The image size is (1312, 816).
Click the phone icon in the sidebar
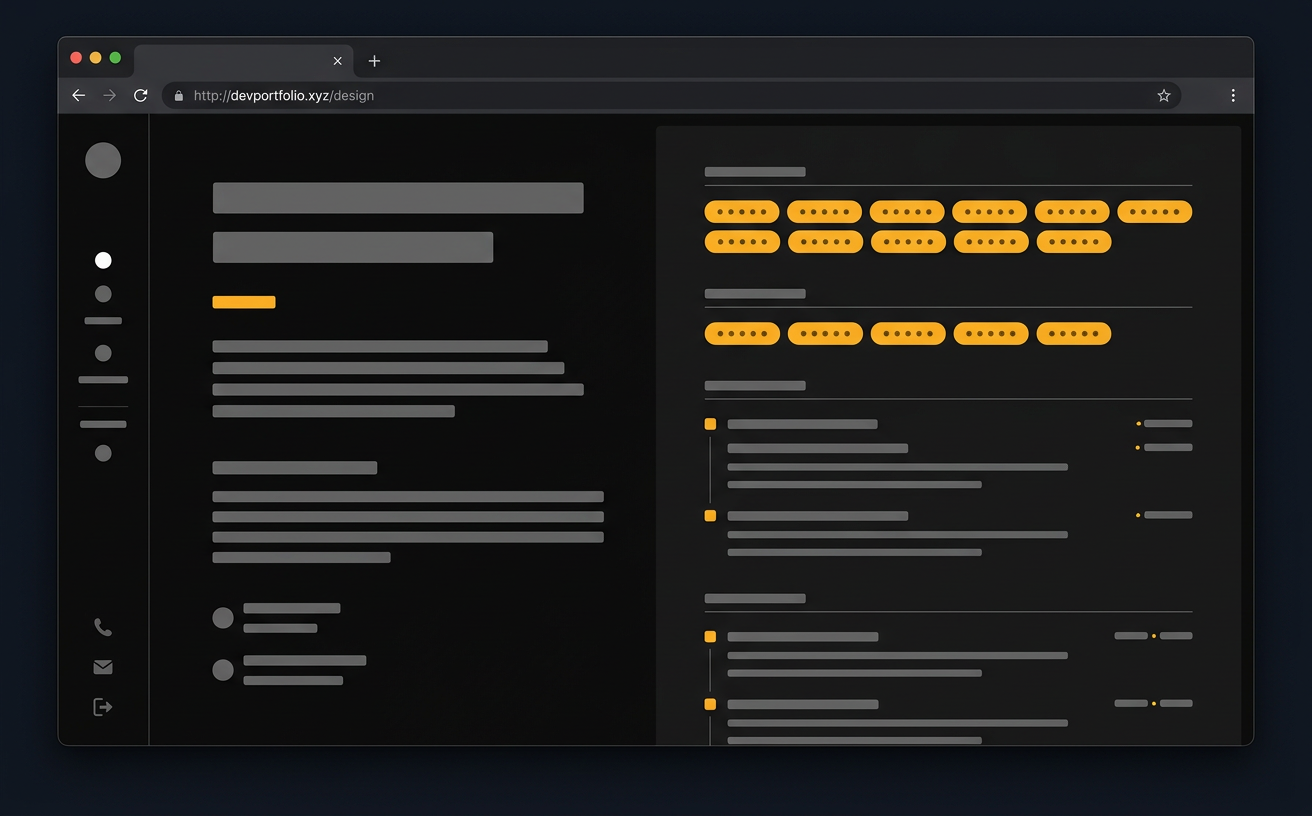click(103, 627)
